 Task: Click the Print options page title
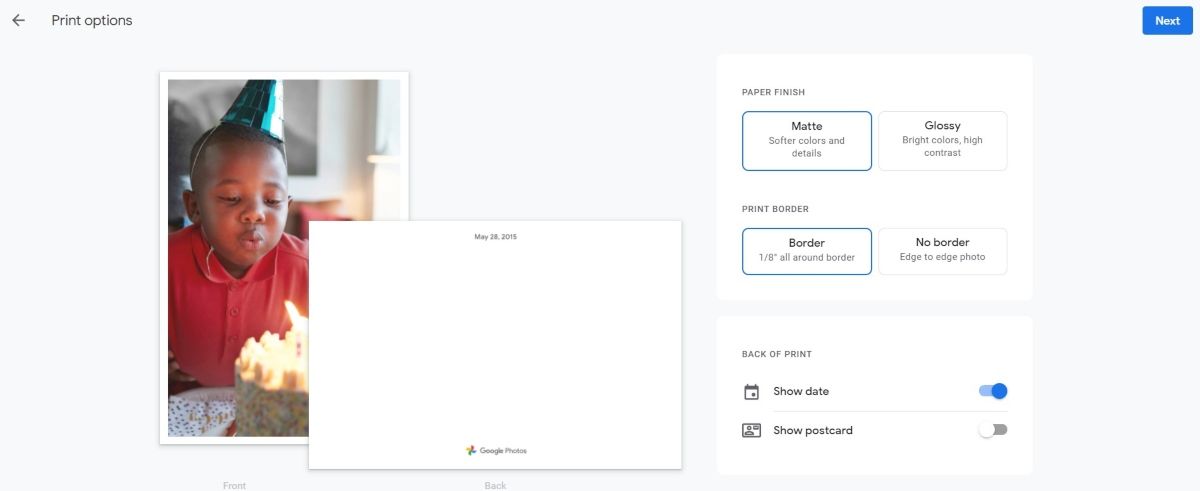[x=92, y=20]
